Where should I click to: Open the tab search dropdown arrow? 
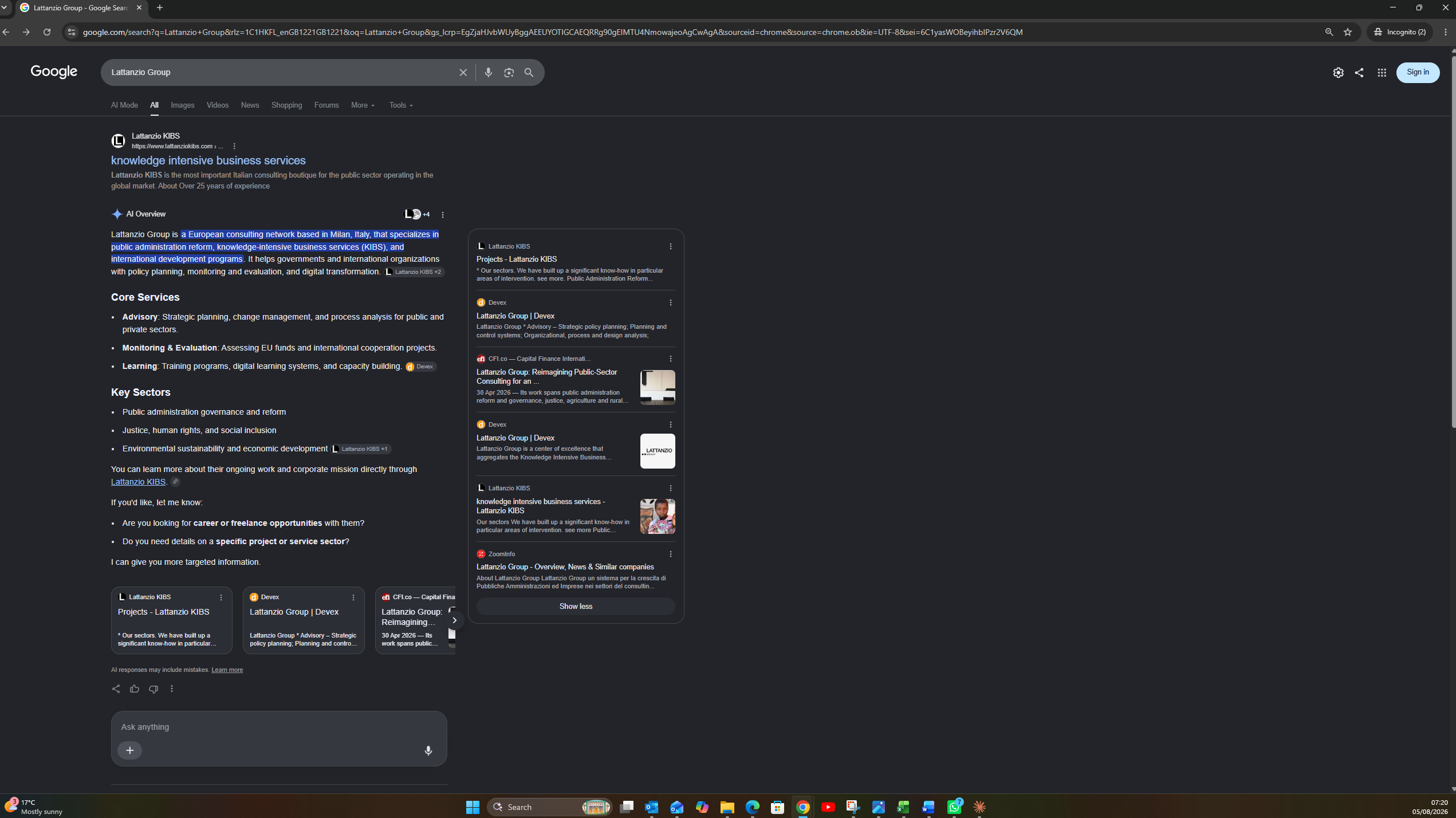point(5,8)
